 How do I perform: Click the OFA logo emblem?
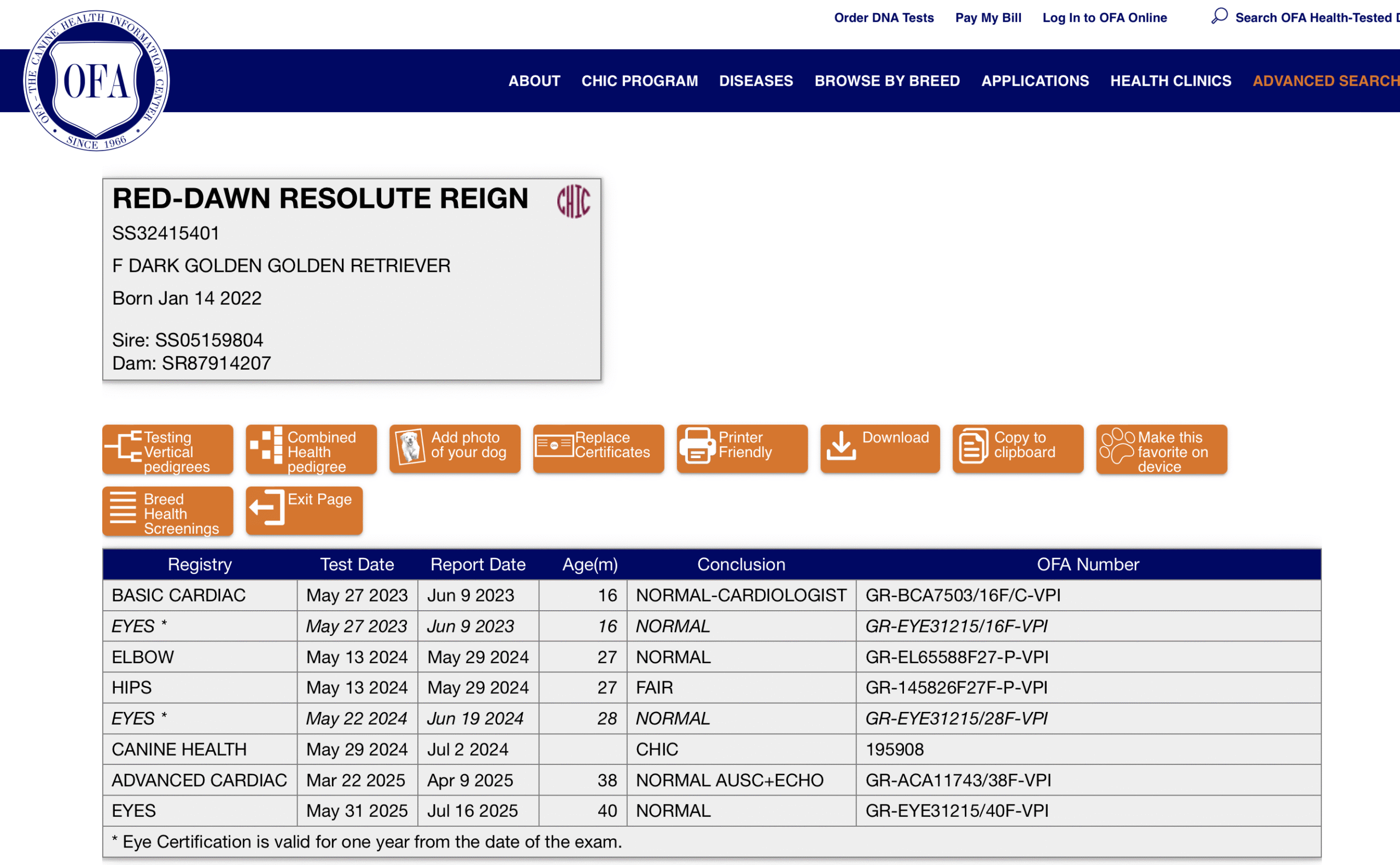coord(96,81)
